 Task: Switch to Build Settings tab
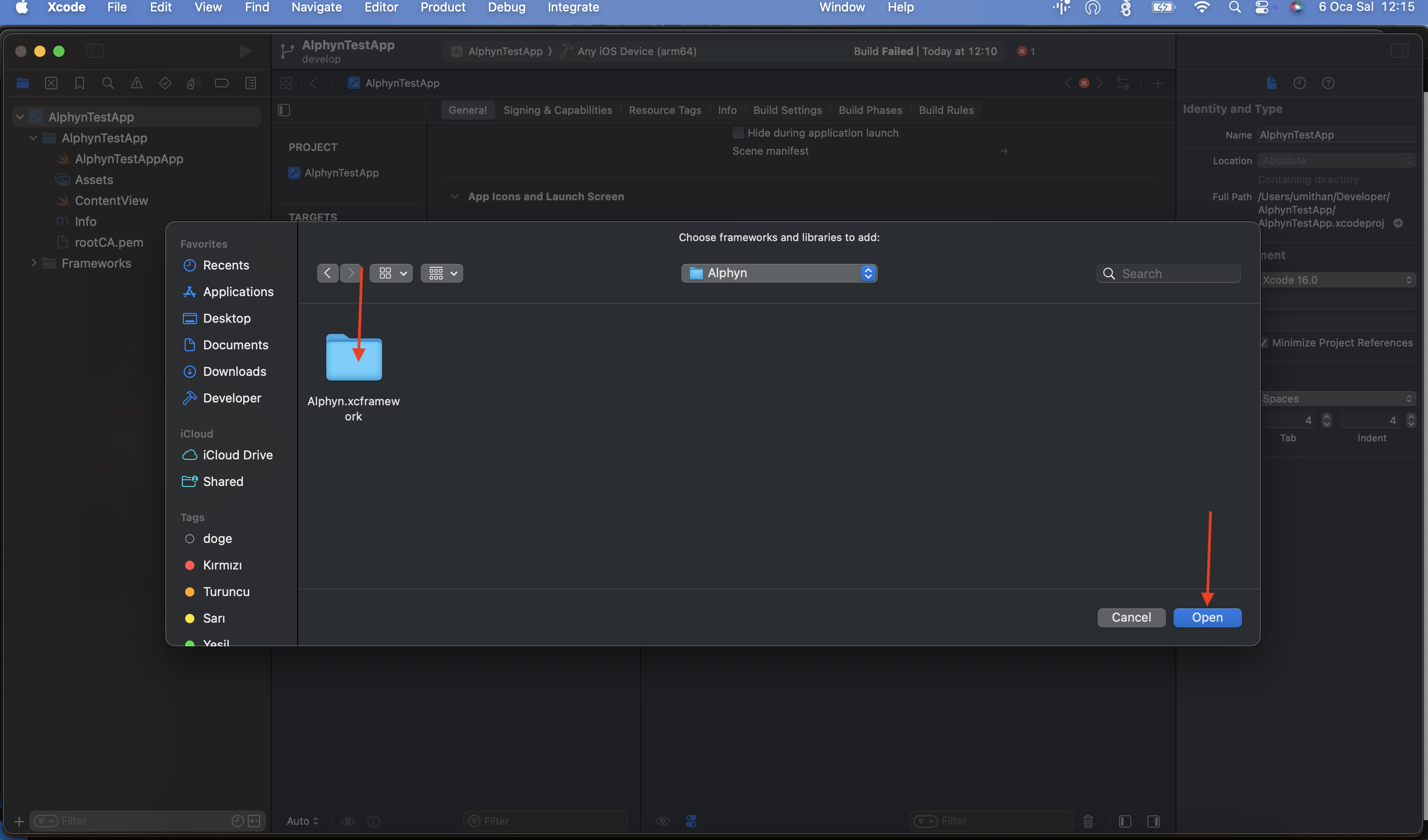pos(787,110)
